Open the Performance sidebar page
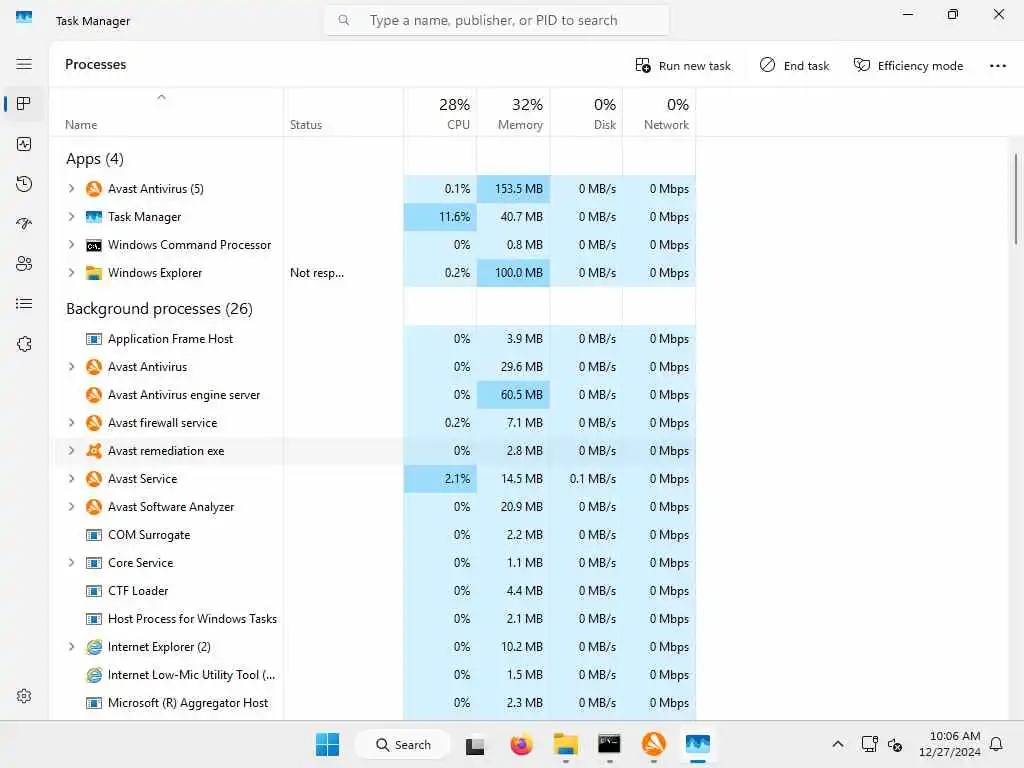 pyautogui.click(x=24, y=144)
